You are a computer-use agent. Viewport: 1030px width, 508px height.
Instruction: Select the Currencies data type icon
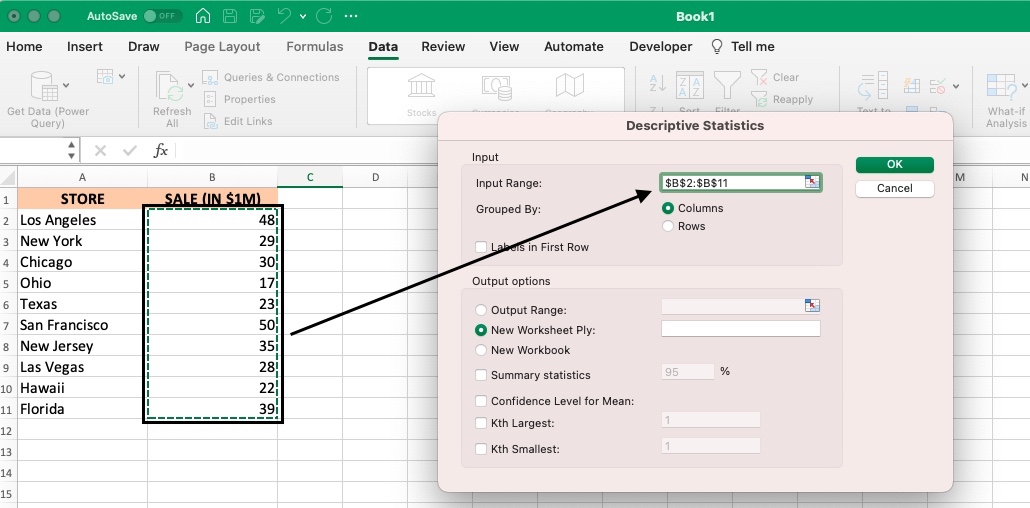click(497, 87)
